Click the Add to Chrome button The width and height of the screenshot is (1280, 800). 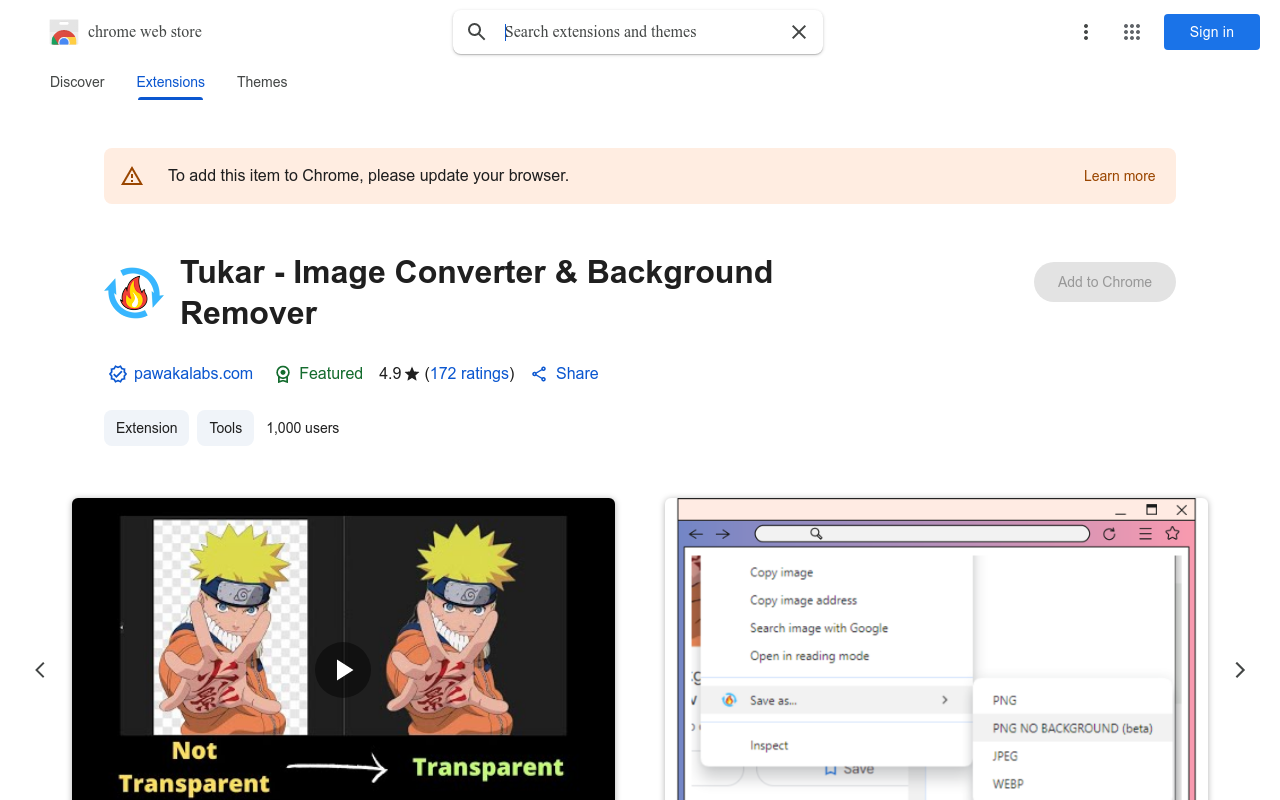[x=1105, y=282]
